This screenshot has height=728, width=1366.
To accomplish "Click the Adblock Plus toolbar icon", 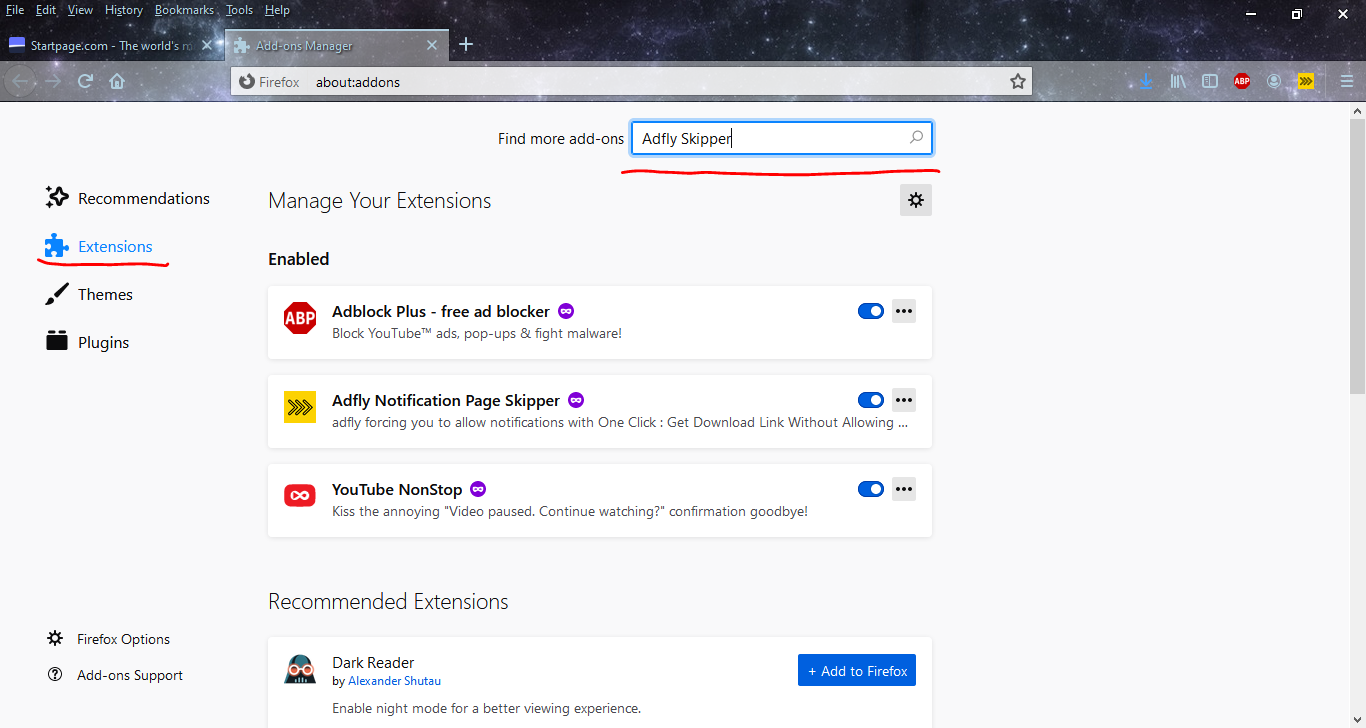I will 1242,81.
